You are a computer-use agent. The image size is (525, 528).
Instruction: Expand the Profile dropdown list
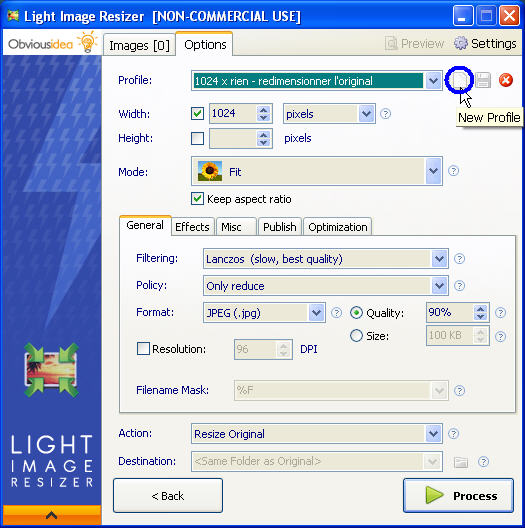pos(433,81)
